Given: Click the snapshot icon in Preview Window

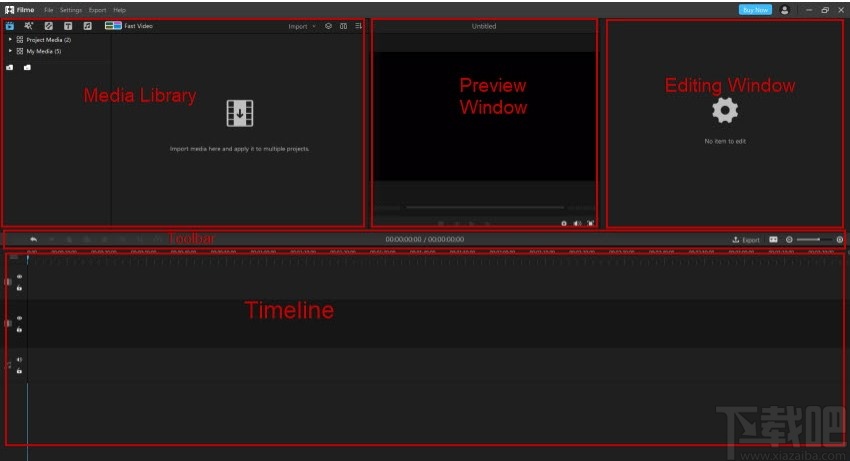Looking at the screenshot, I should pos(564,223).
